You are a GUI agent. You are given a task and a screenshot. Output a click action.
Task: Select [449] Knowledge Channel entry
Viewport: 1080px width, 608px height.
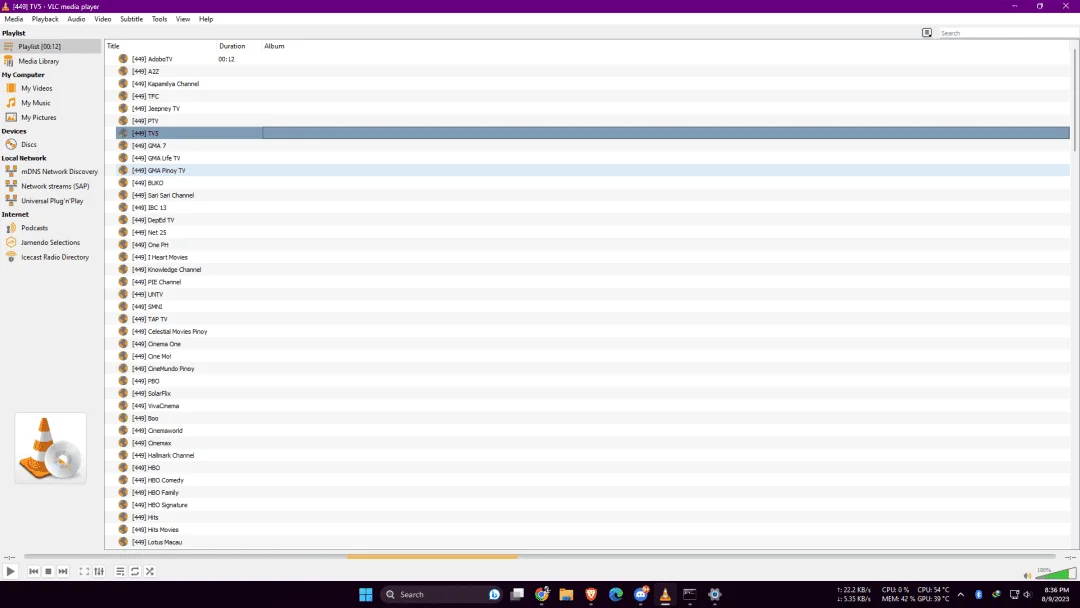[x=592, y=270]
